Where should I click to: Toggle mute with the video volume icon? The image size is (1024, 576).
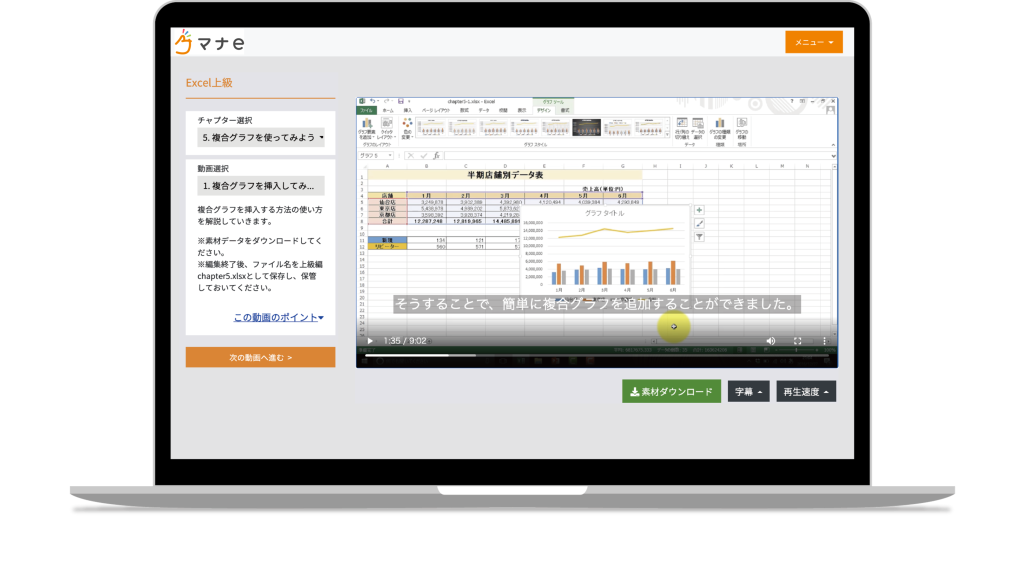[x=769, y=341]
